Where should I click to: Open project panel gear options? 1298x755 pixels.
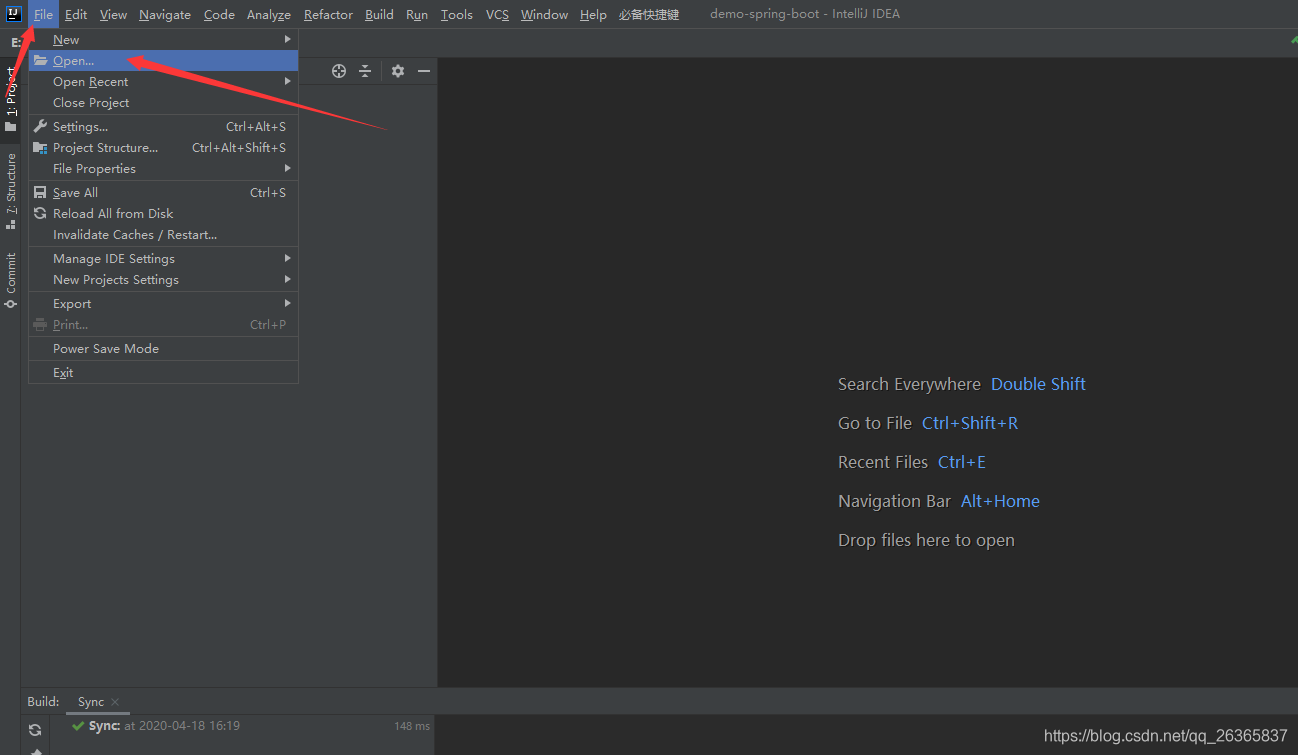tap(398, 71)
